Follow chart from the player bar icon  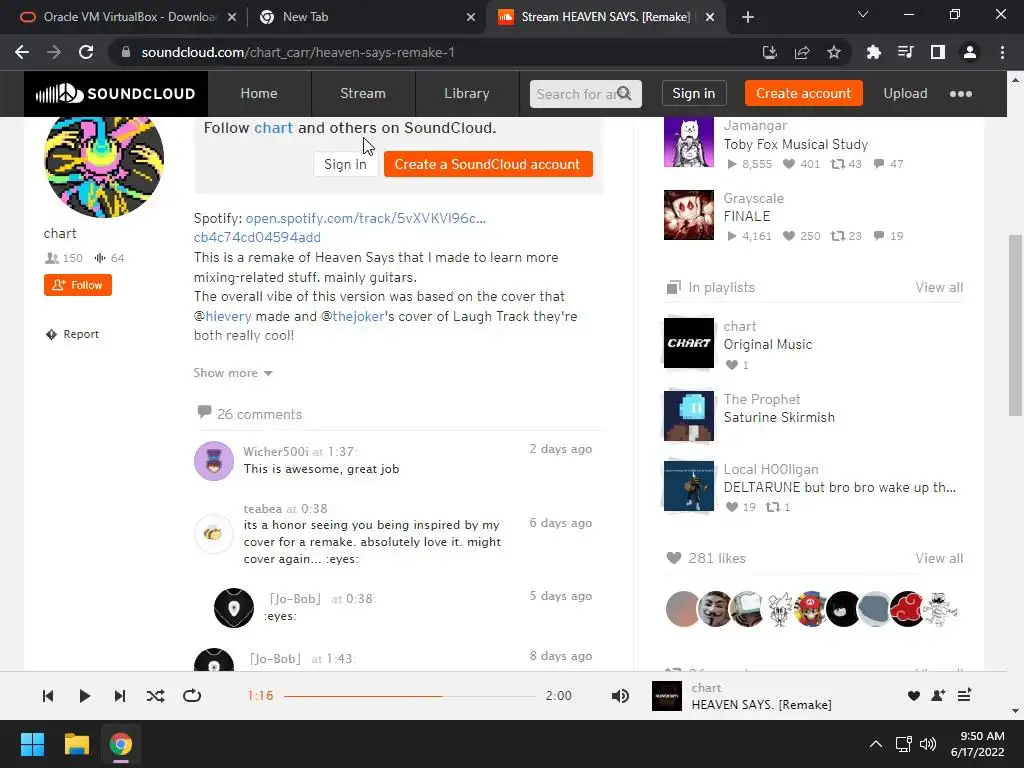tap(938, 696)
